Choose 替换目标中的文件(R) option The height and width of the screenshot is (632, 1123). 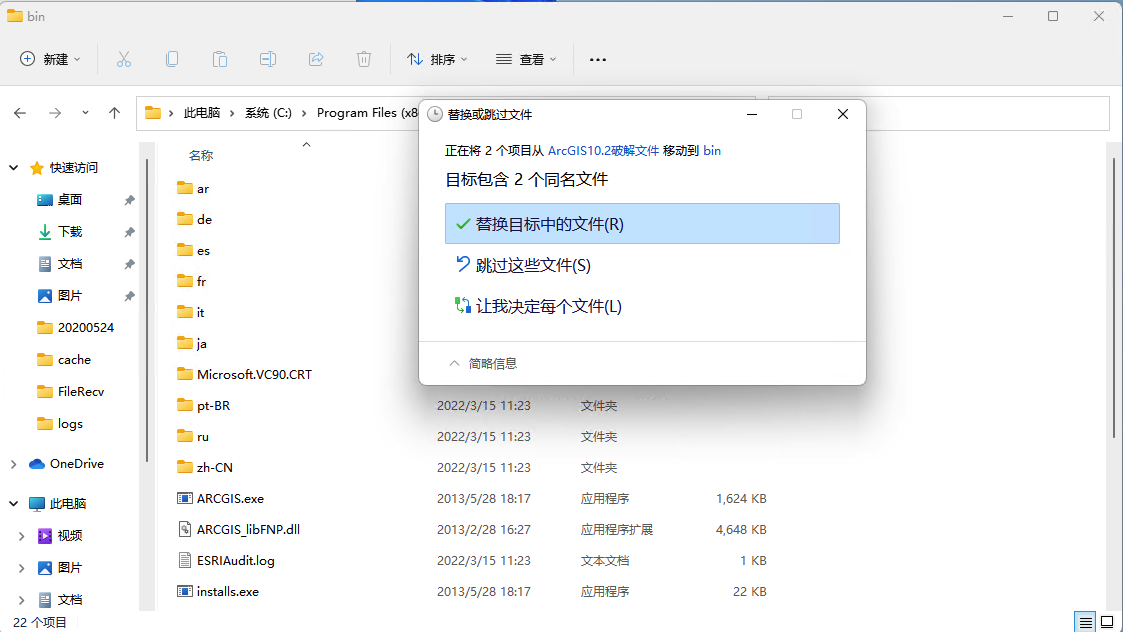tap(642, 224)
